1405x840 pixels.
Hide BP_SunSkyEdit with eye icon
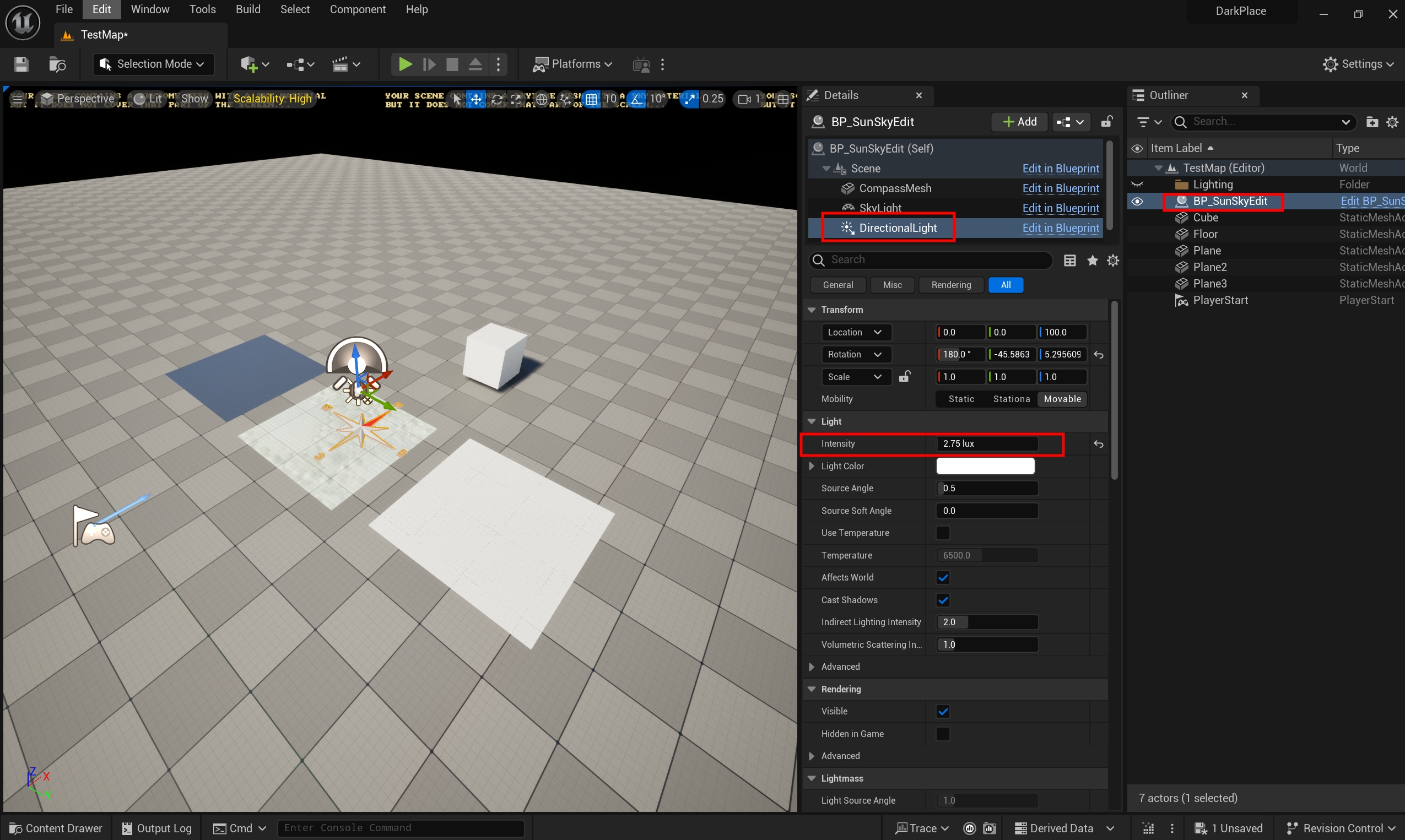[x=1137, y=202]
